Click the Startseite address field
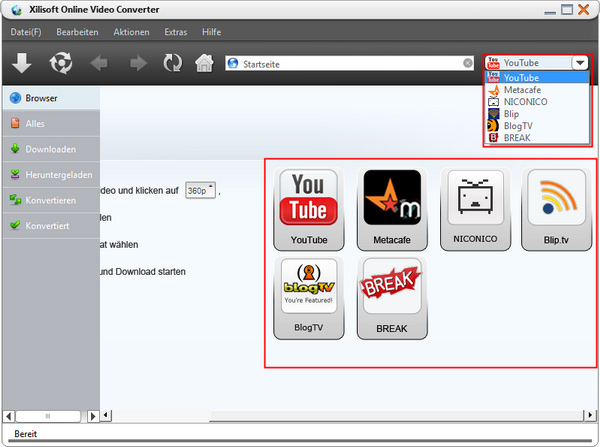Screen dimensions: 600x447 [x=350, y=64]
